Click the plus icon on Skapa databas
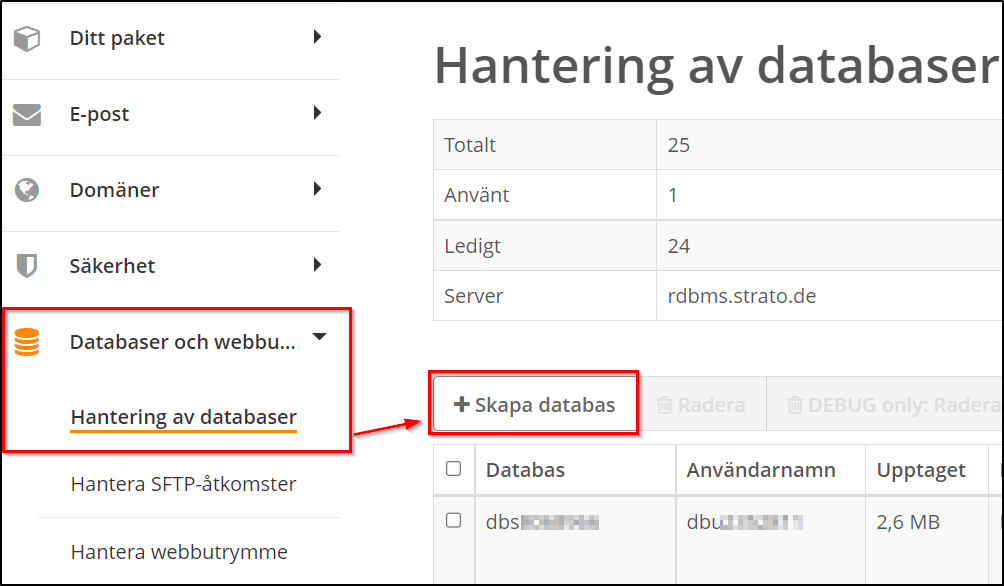 coord(461,405)
